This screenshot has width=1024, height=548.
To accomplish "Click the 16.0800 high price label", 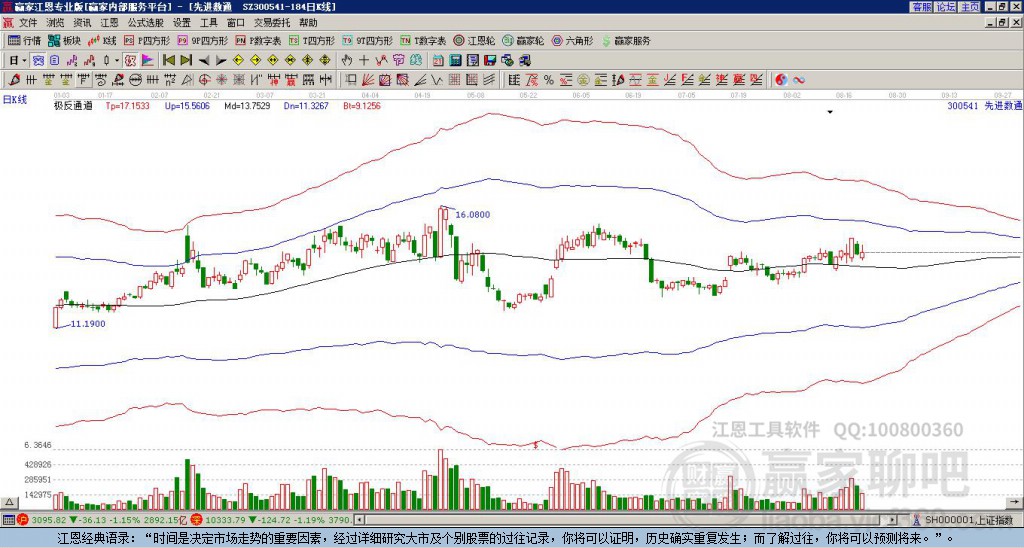I will 473,214.
